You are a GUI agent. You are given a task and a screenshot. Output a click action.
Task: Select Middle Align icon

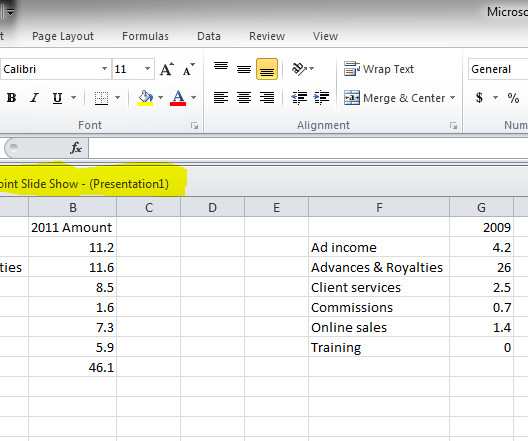(244, 69)
